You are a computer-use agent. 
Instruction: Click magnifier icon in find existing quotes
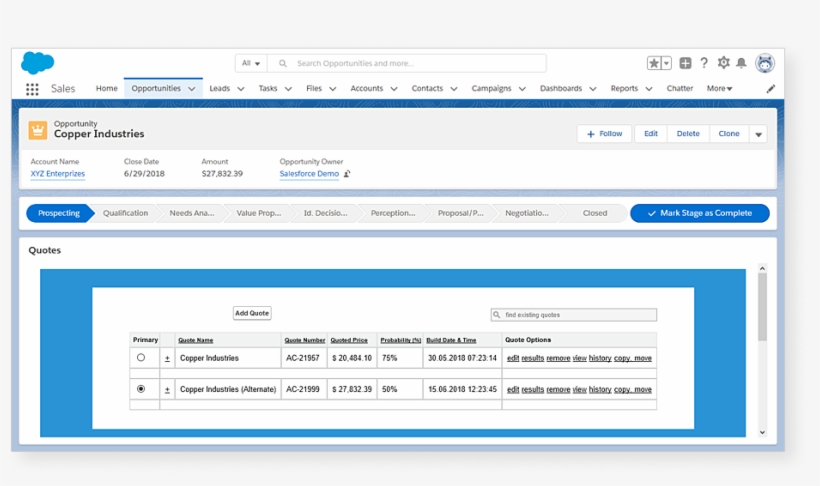(497, 314)
